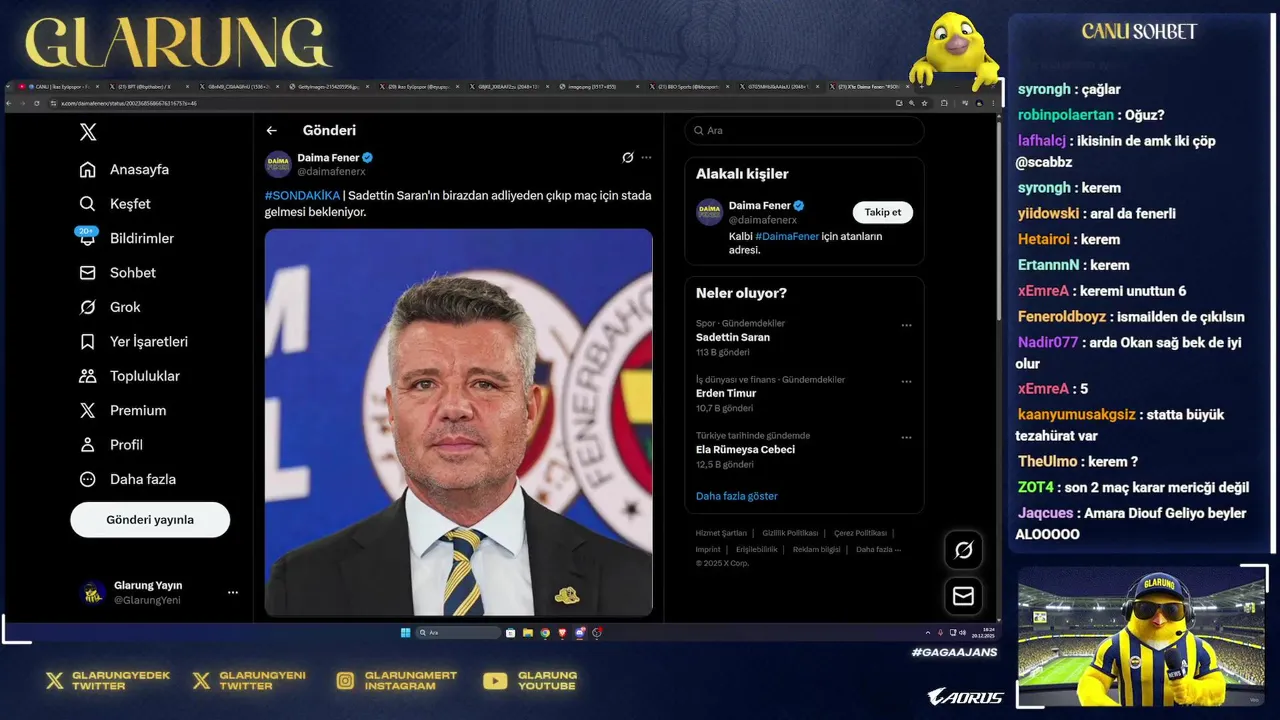Open Hizmet Şartları footer link
1280x720 pixels.
tap(721, 533)
